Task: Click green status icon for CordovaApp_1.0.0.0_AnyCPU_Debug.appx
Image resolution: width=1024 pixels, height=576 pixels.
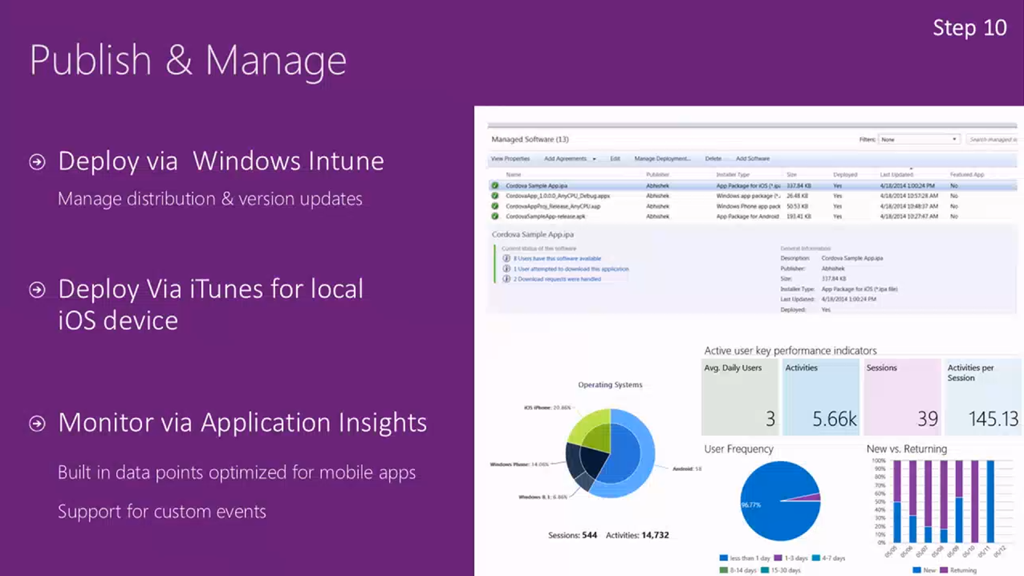Action: pos(495,196)
